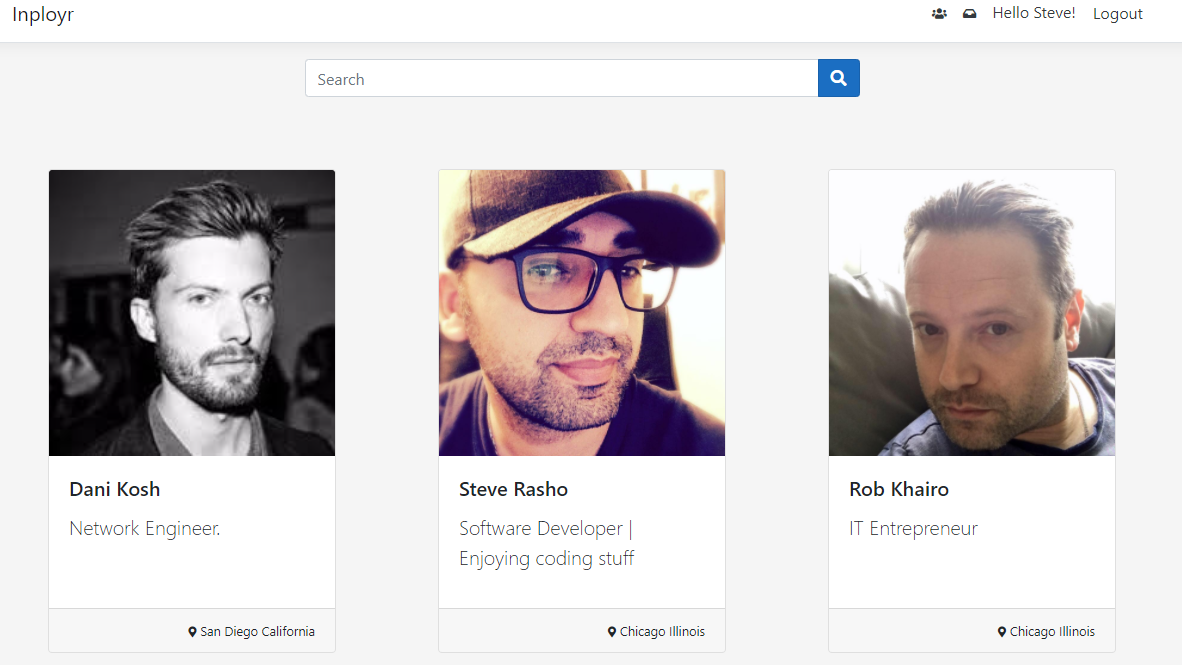Click the Network Engineer description text

(145, 528)
